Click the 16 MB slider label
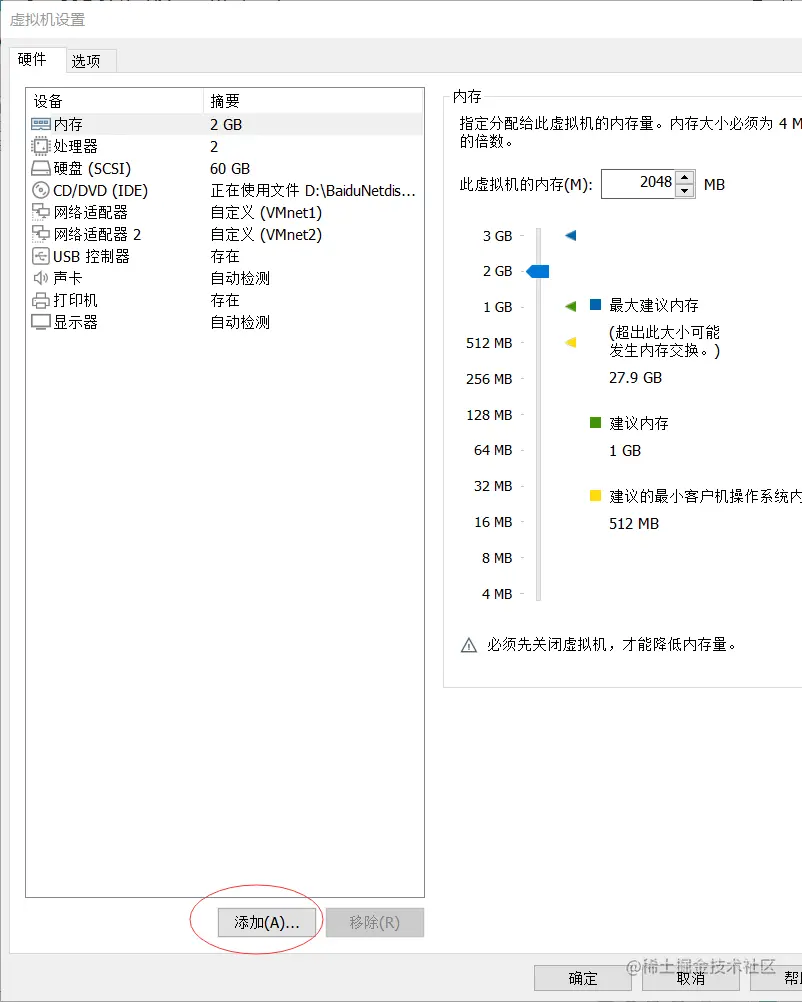Image resolution: width=802 pixels, height=1002 pixels. click(493, 522)
